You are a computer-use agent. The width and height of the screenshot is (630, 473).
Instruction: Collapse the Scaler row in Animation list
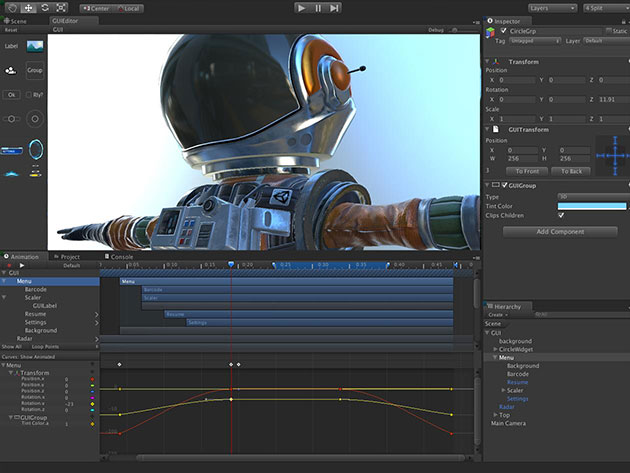[4, 298]
